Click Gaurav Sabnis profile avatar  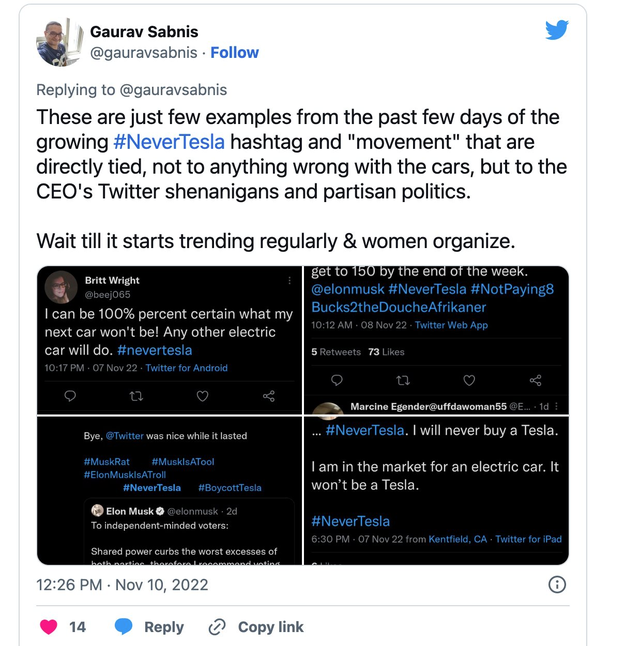click(x=60, y=42)
